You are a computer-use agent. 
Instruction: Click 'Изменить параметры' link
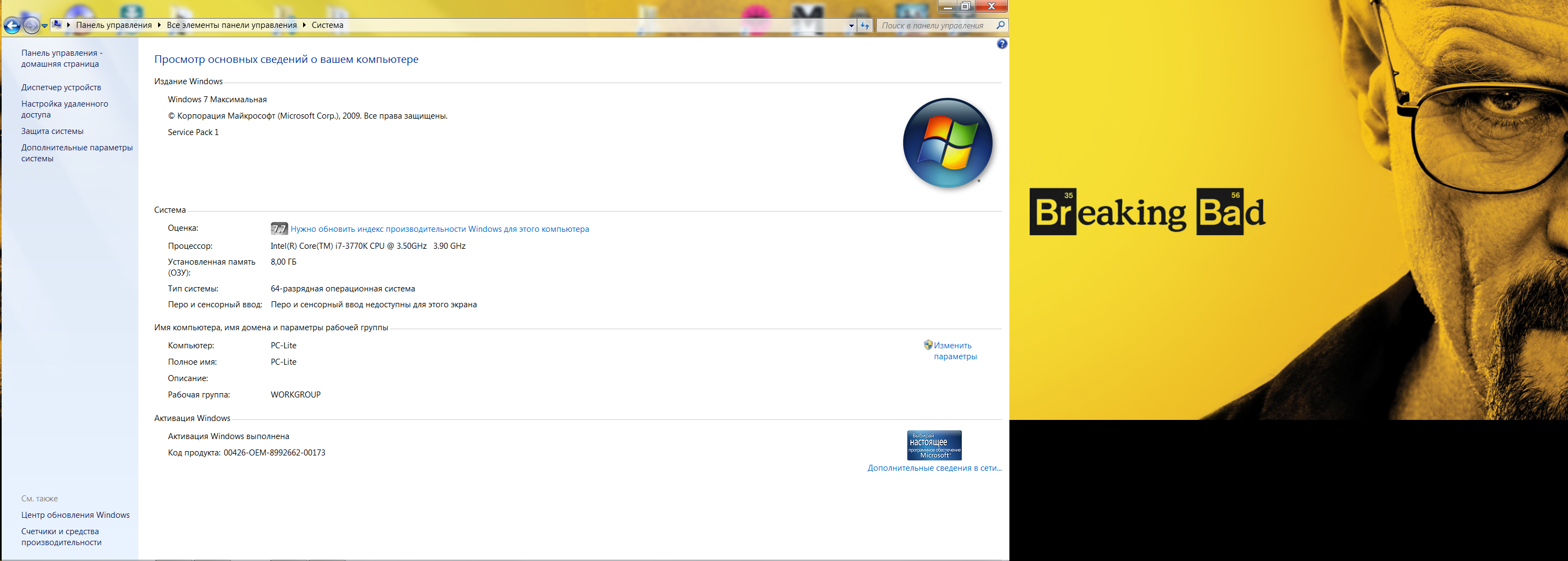click(x=955, y=351)
